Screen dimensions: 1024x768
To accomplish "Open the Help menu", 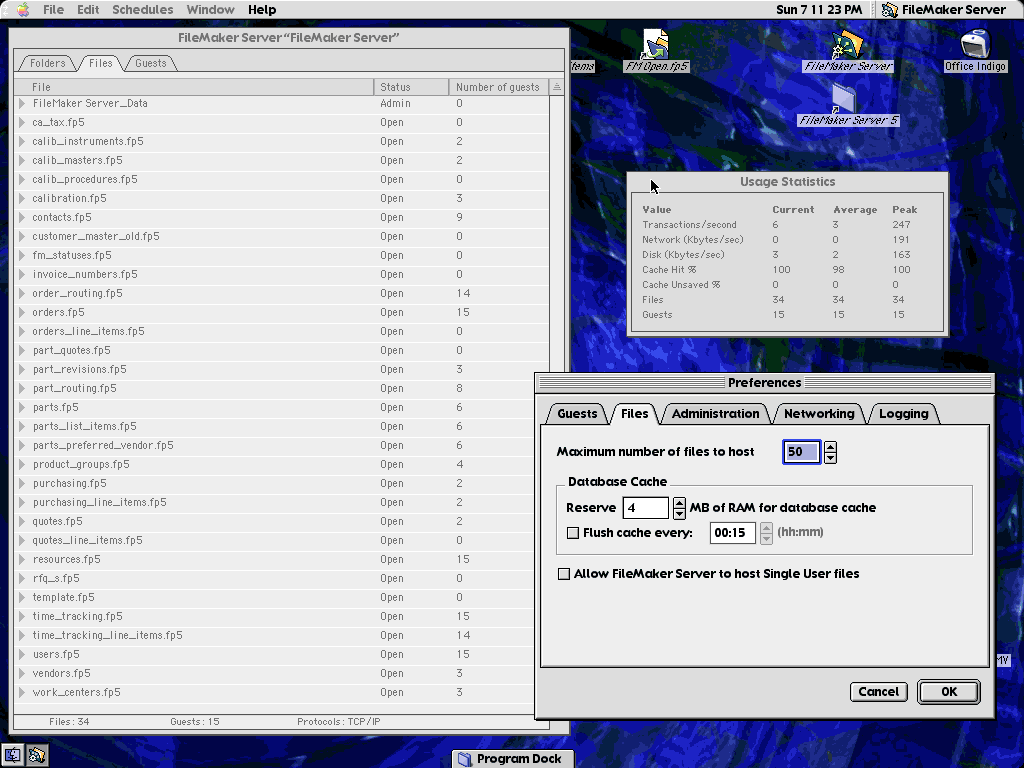I will (262, 10).
